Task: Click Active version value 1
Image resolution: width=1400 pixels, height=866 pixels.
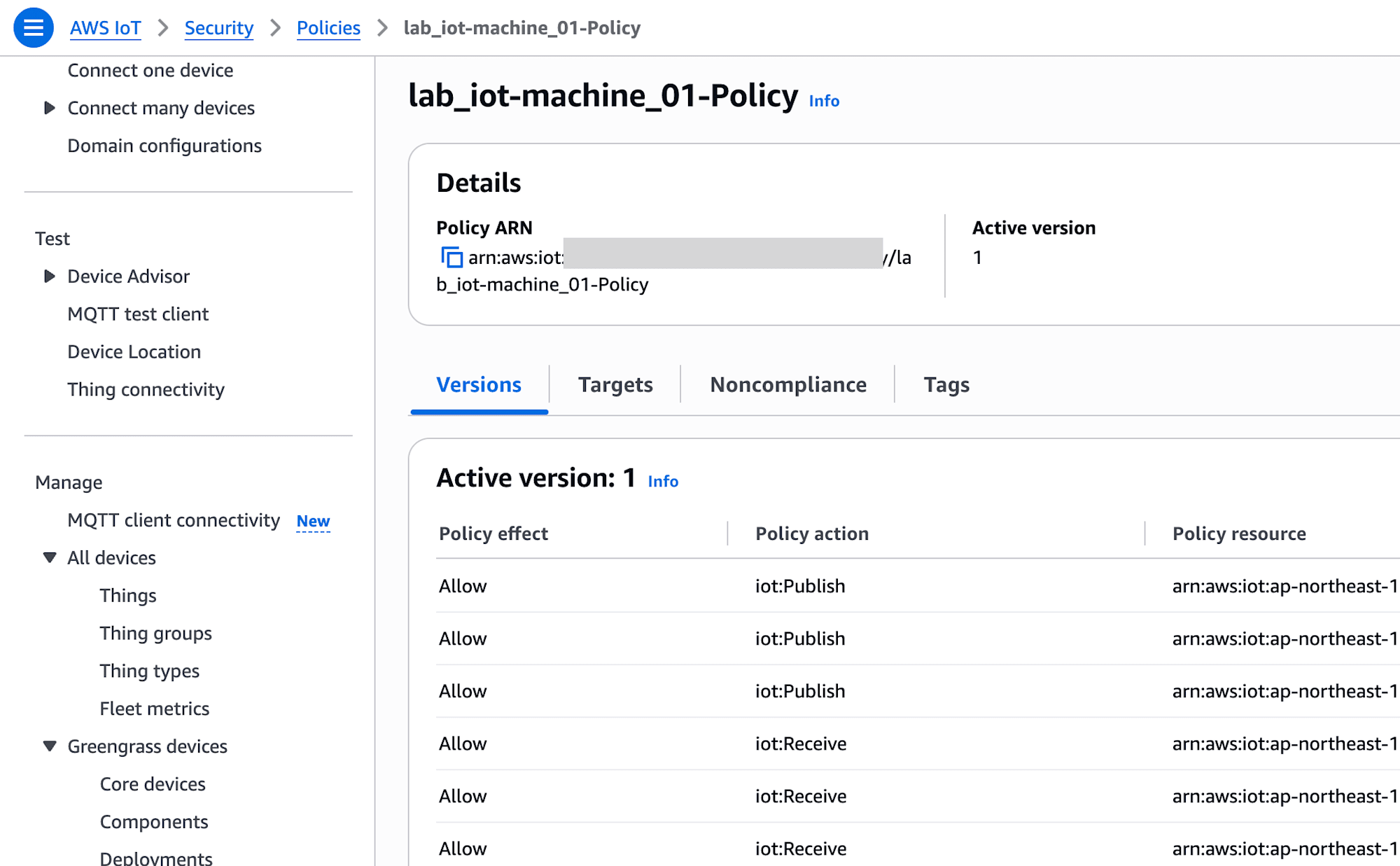Action: tap(977, 258)
